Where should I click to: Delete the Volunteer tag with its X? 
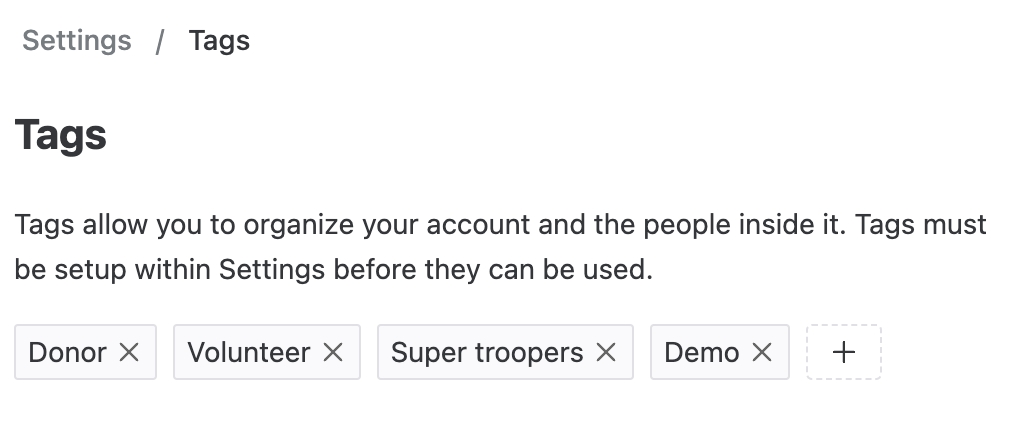333,352
